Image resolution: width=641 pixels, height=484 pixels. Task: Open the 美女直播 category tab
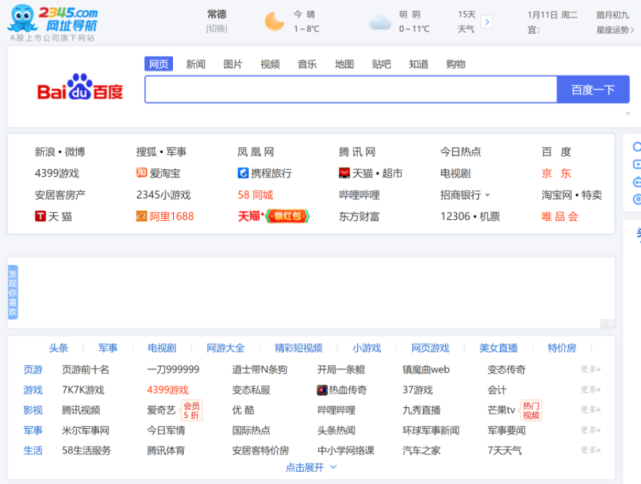click(x=498, y=348)
